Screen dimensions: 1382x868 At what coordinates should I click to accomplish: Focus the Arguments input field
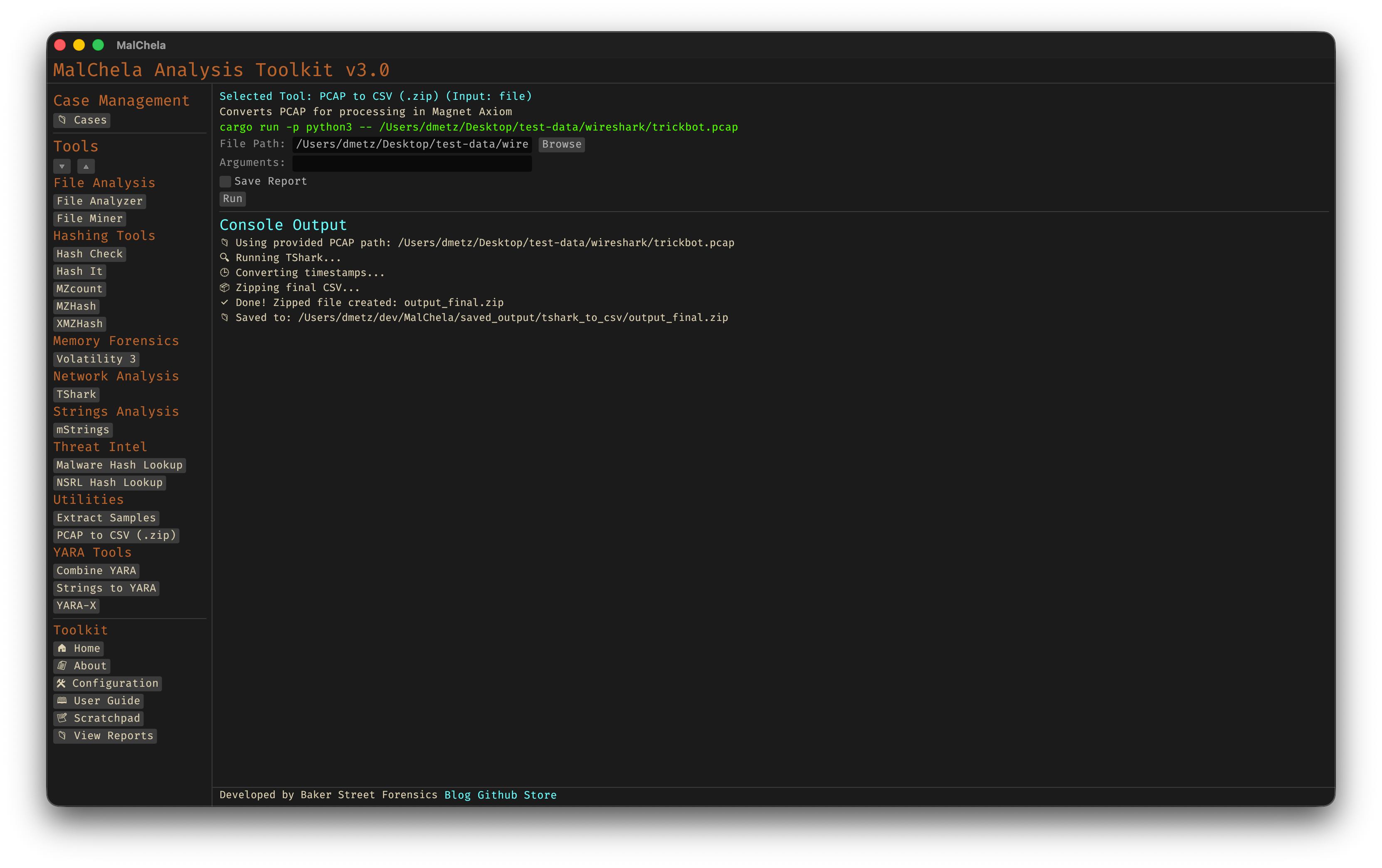412,163
